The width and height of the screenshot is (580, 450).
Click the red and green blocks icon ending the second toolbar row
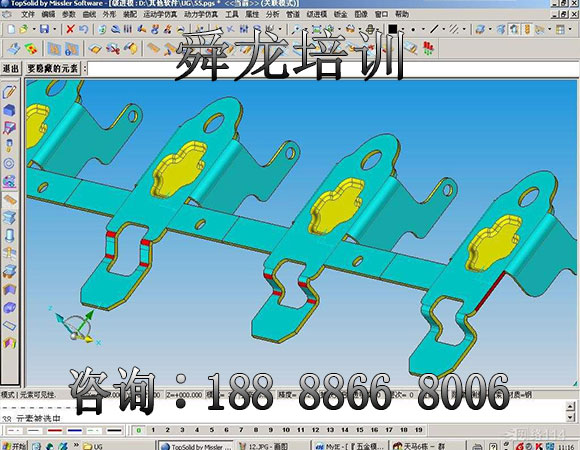(428, 48)
